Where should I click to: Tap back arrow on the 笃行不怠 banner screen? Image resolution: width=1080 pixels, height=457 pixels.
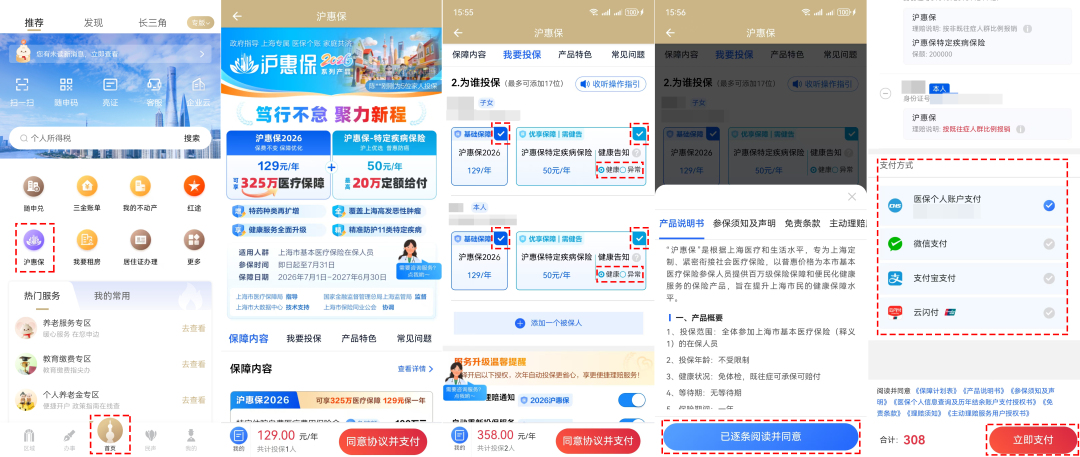[x=238, y=16]
